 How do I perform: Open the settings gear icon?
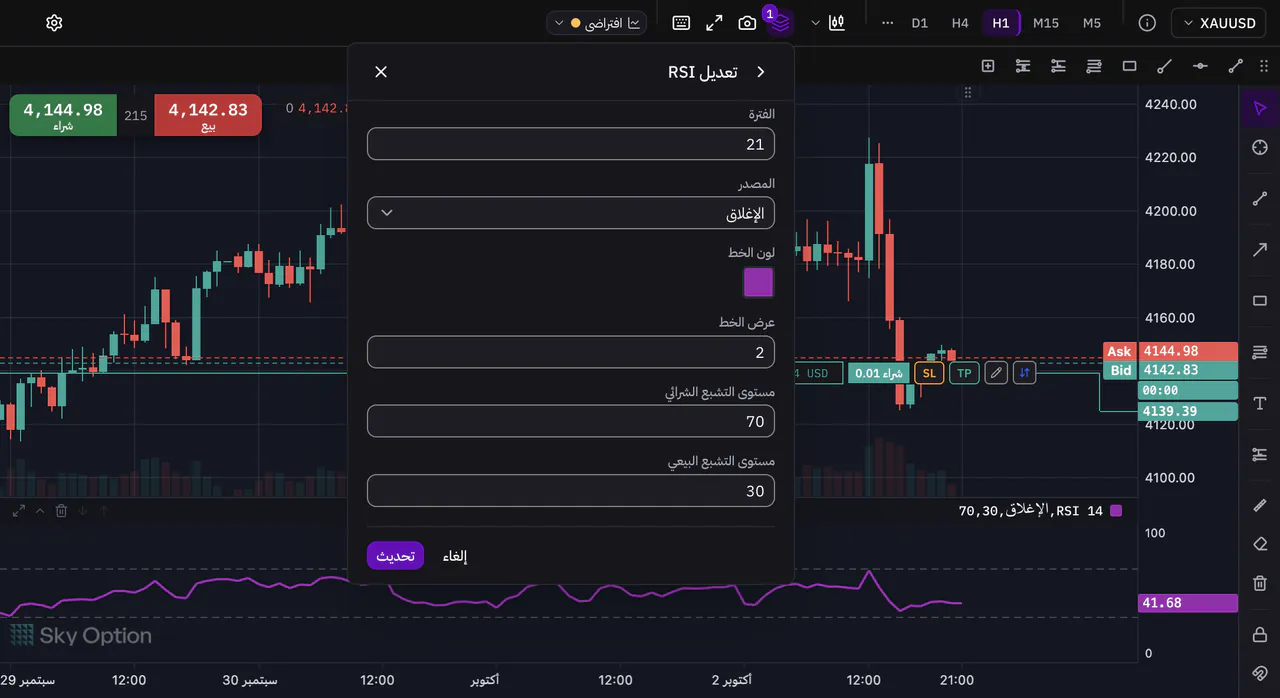coord(54,23)
